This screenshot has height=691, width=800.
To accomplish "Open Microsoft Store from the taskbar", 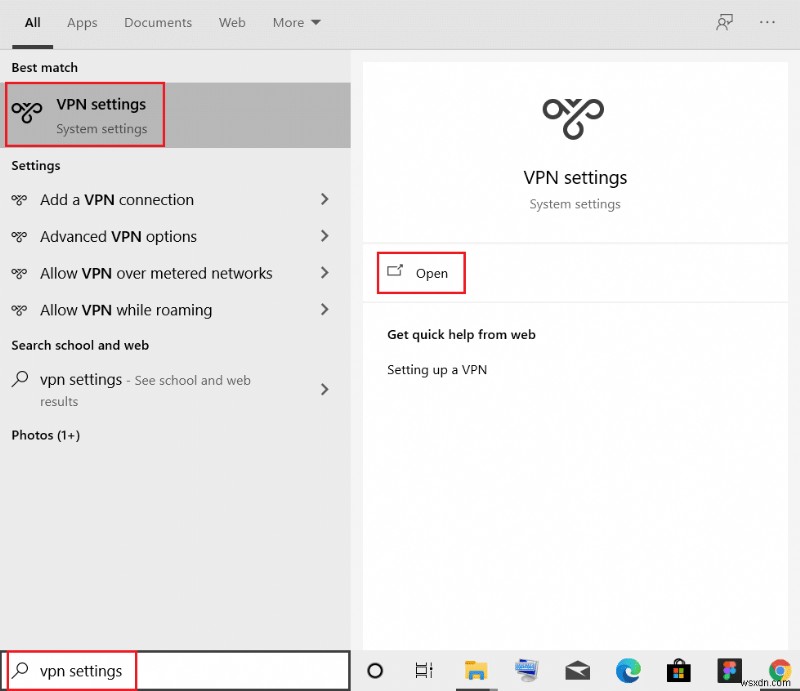I will (679, 671).
